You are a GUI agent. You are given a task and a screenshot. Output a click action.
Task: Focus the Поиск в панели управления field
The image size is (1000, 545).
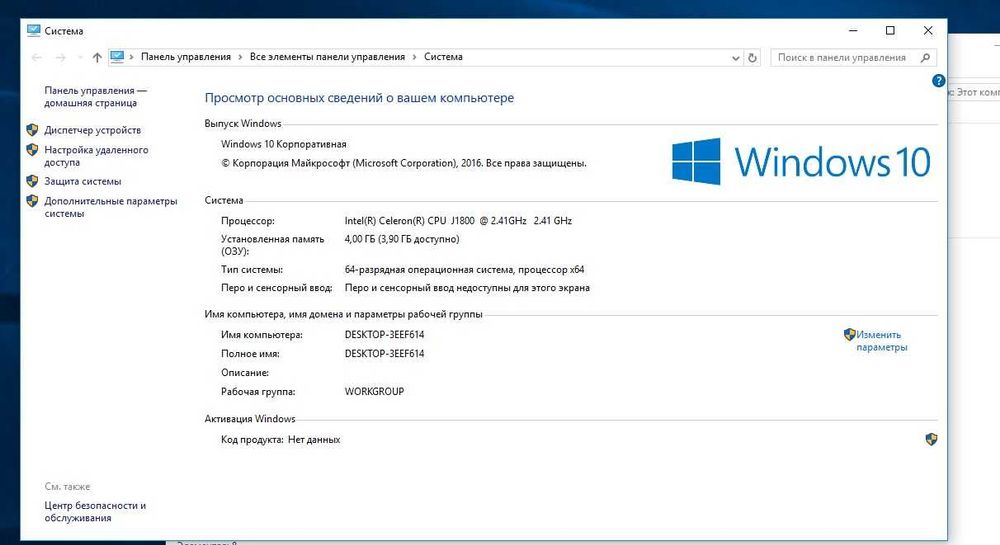[x=853, y=57]
